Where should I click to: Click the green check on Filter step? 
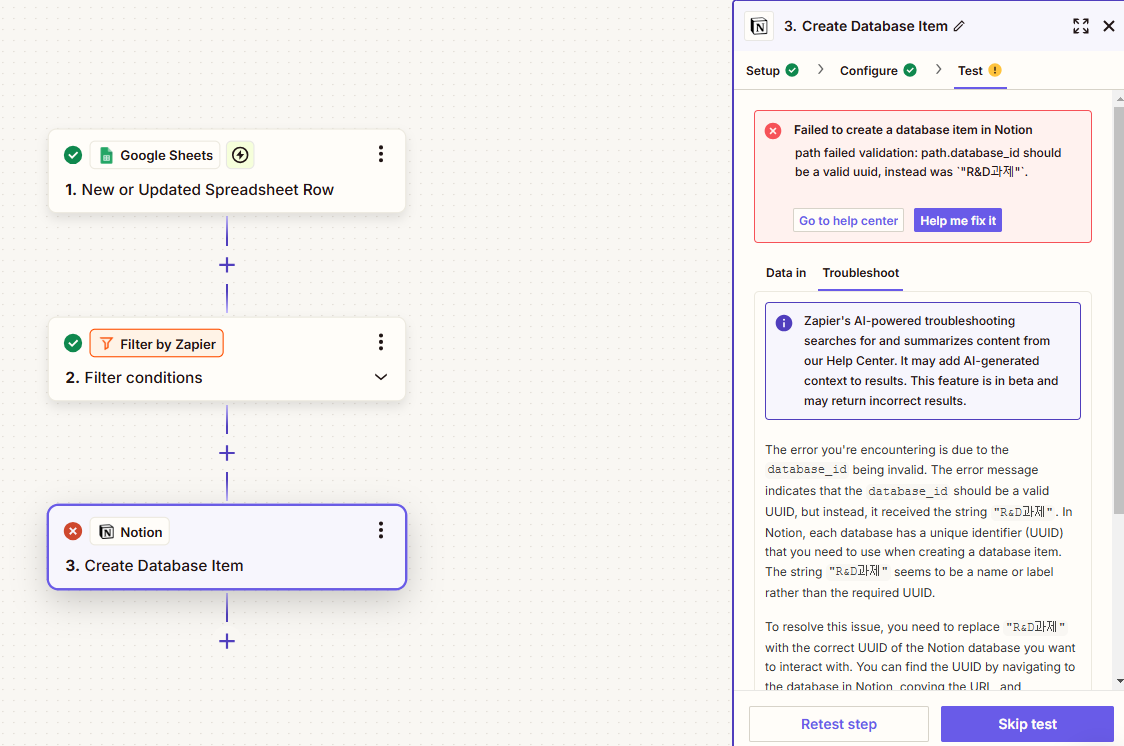tap(72, 343)
